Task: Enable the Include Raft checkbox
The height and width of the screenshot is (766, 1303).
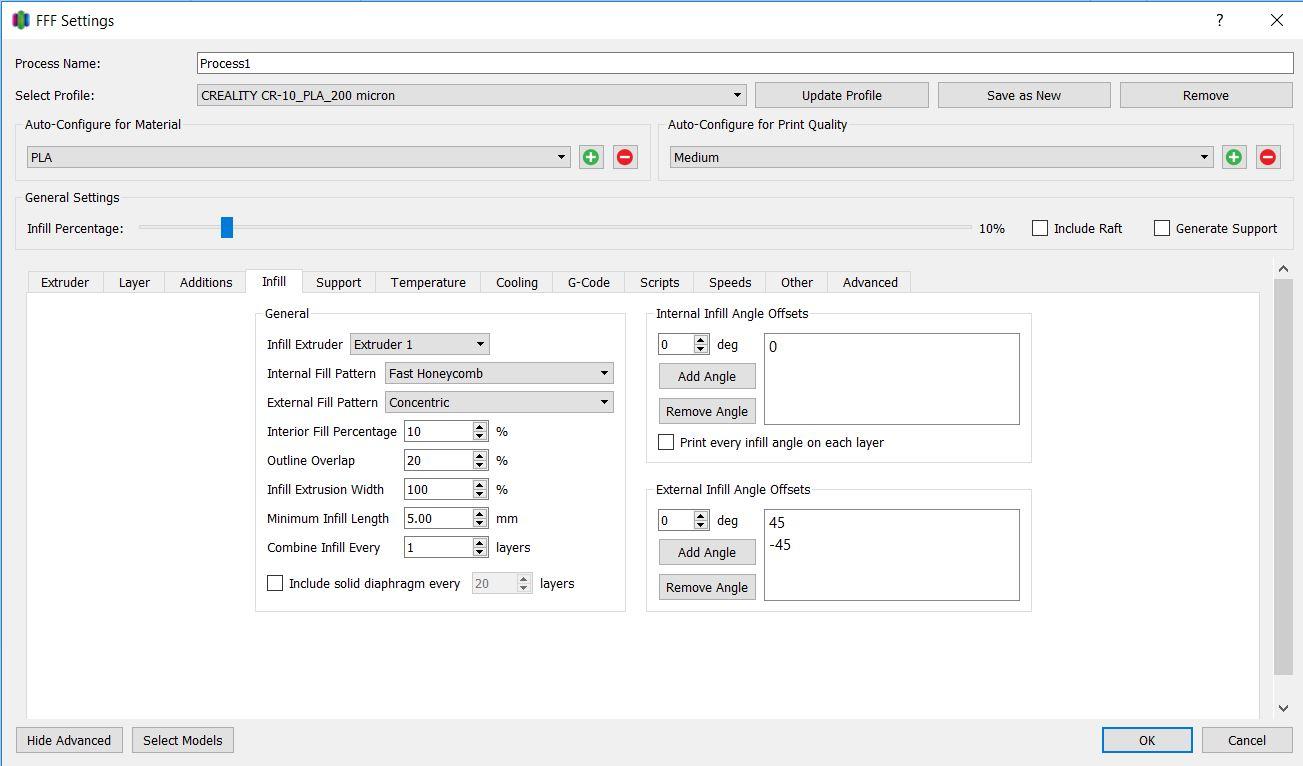Action: tap(1040, 228)
